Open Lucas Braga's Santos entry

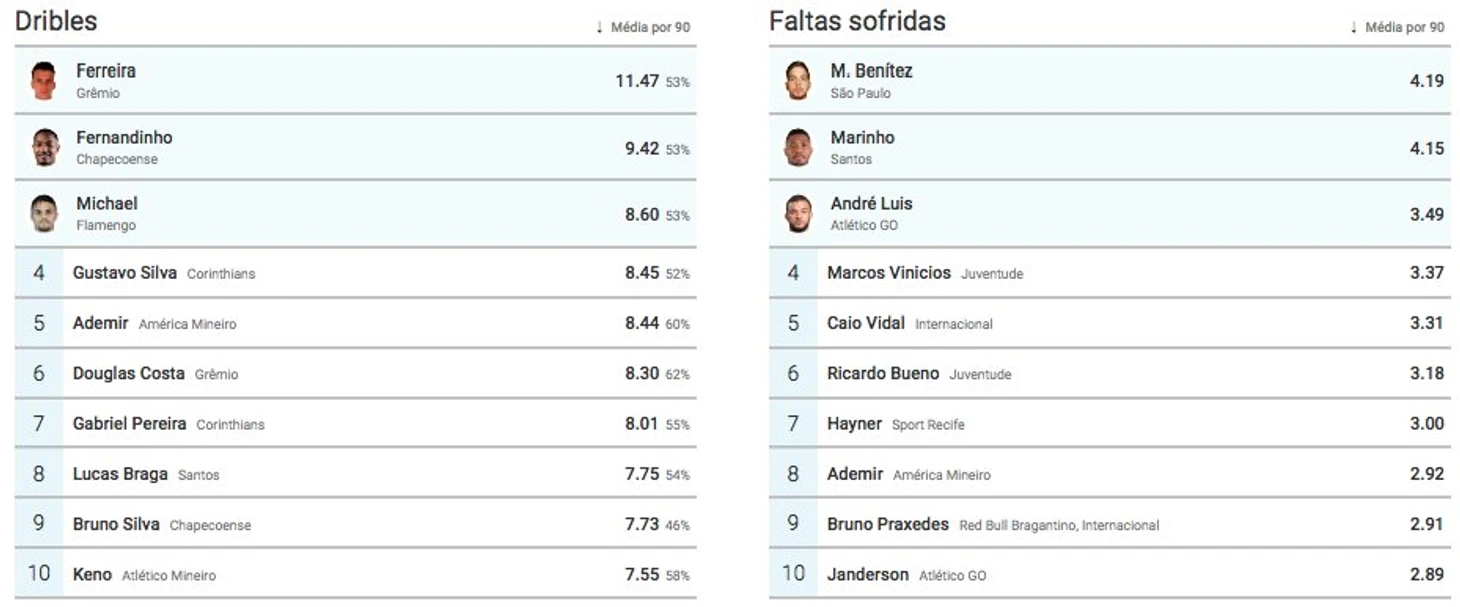120,474
